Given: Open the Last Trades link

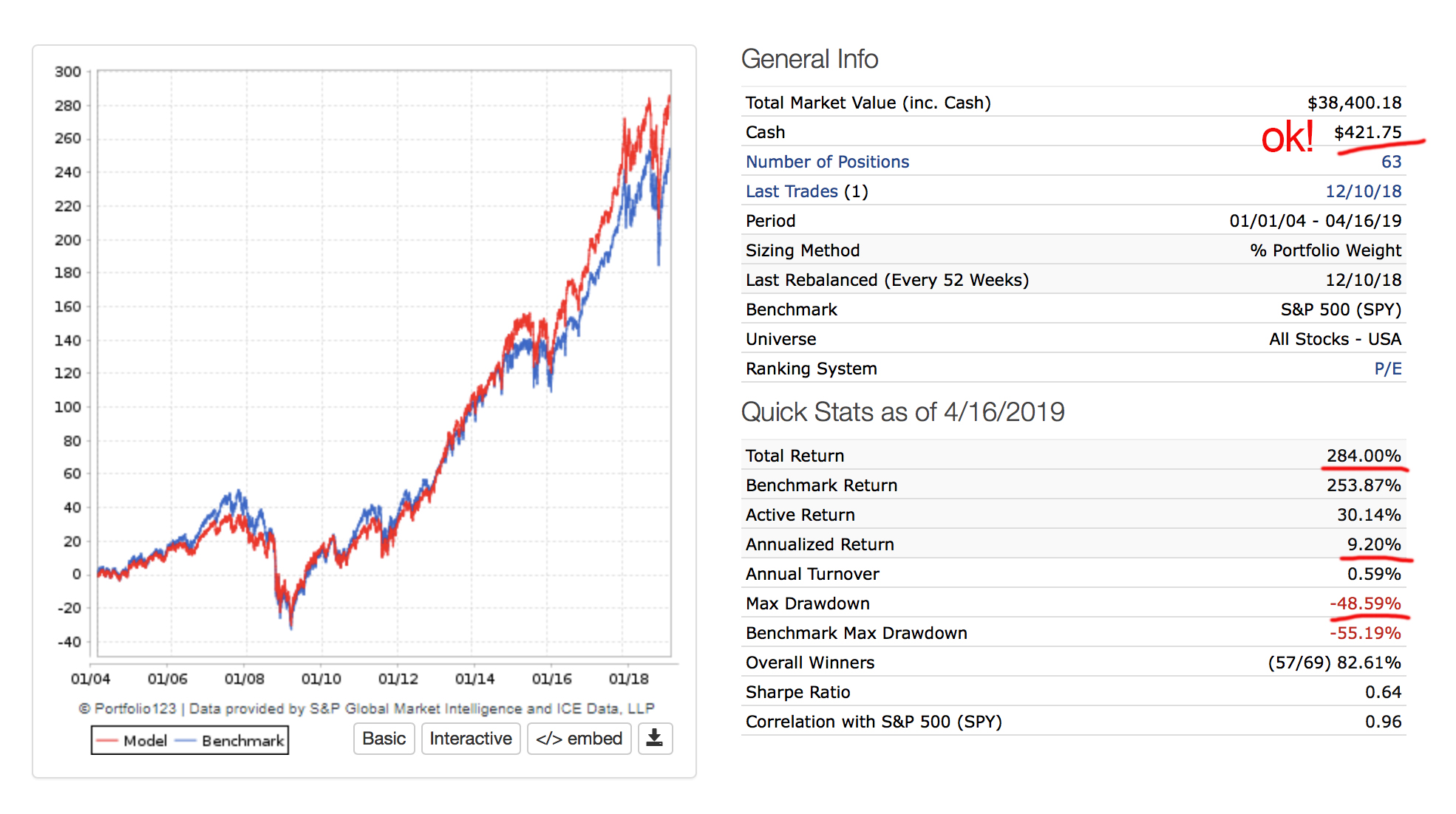Looking at the screenshot, I should click(792, 191).
